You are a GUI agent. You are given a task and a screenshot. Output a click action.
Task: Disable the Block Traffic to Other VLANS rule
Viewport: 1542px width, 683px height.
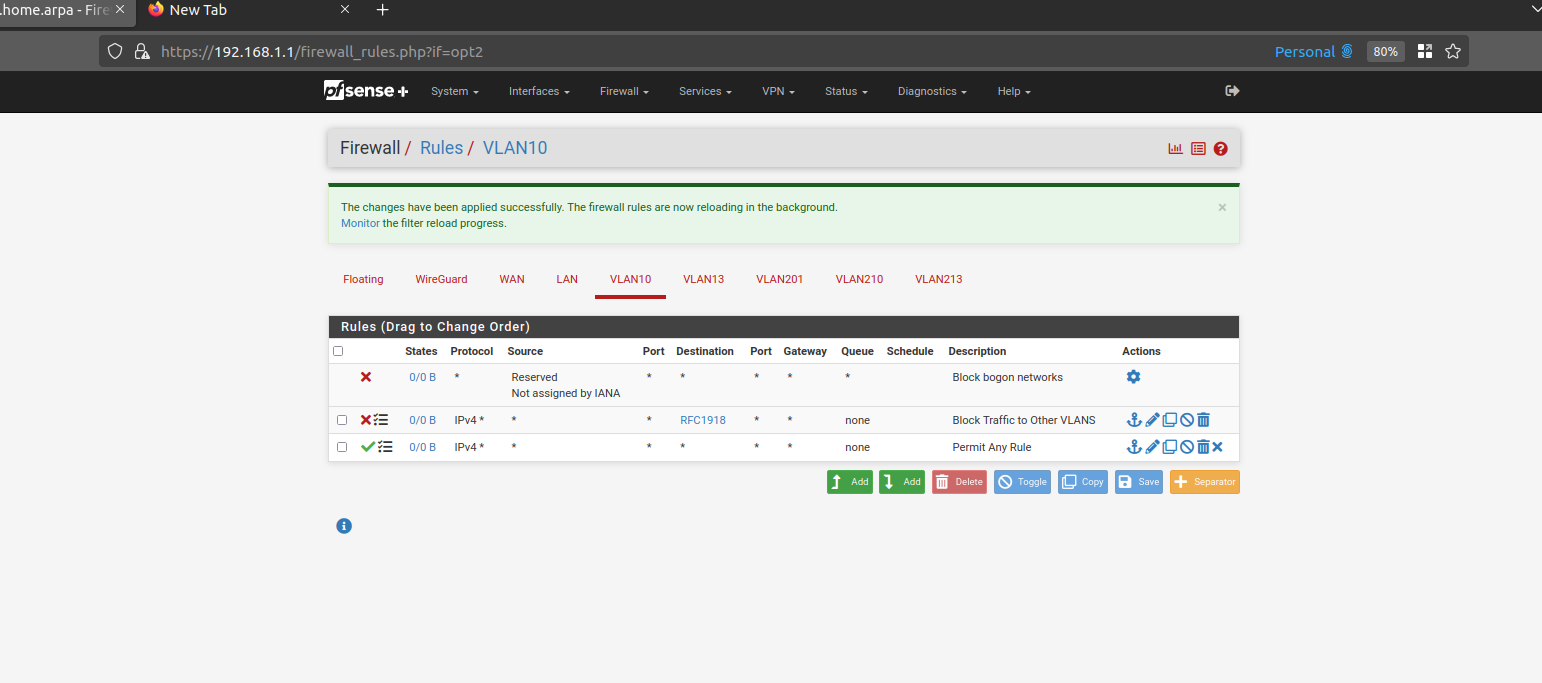click(x=1186, y=420)
